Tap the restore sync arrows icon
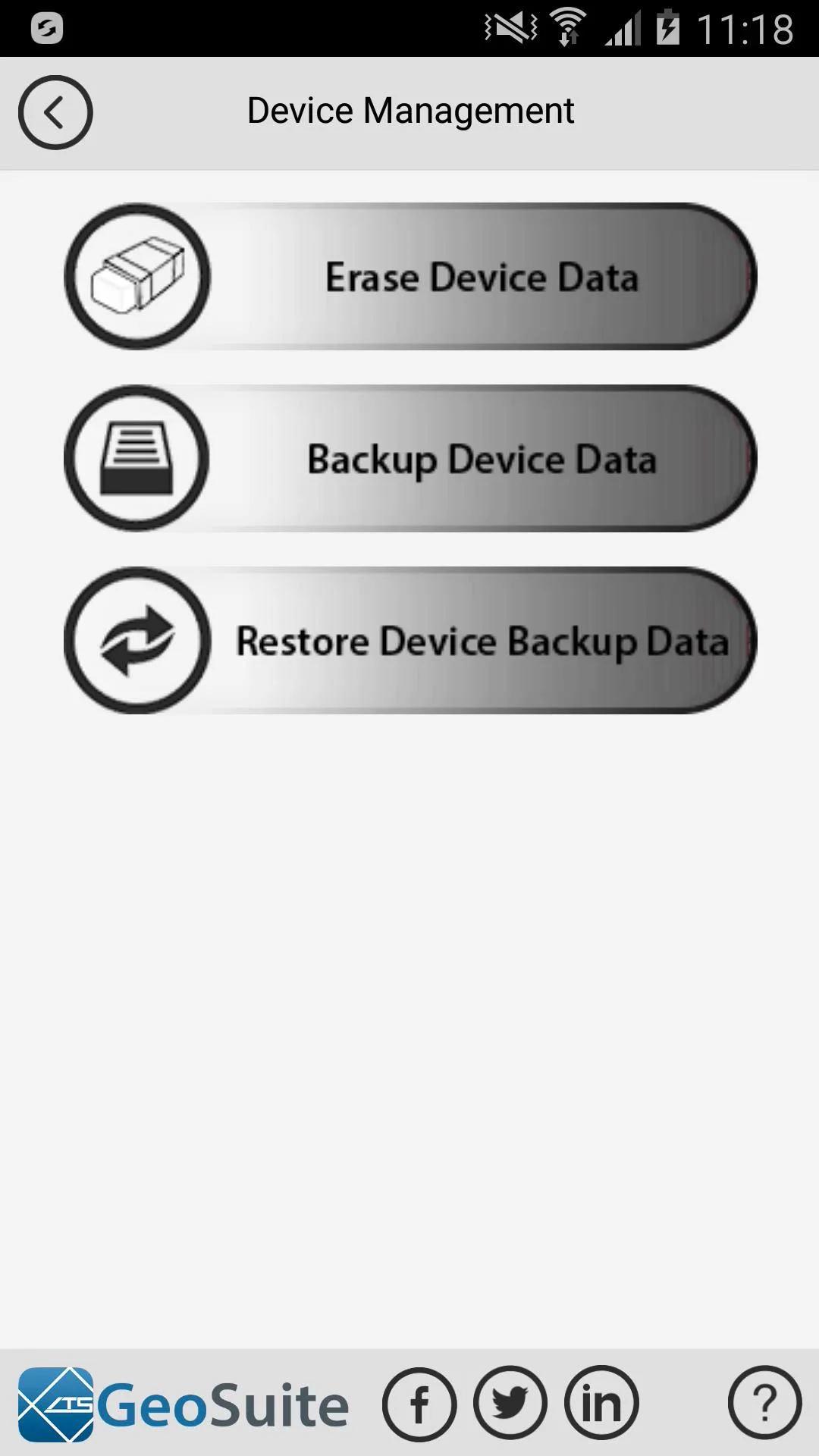The image size is (819, 1456). click(137, 640)
